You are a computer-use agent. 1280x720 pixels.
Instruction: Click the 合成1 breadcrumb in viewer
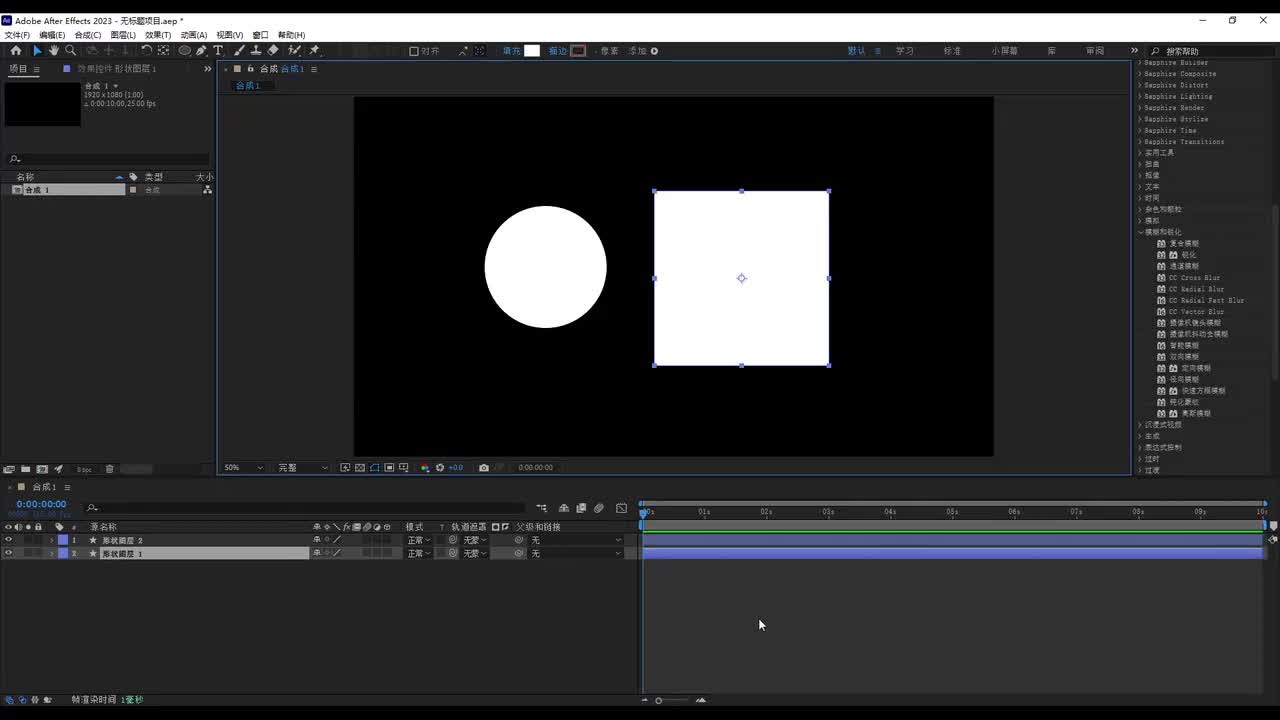point(247,85)
